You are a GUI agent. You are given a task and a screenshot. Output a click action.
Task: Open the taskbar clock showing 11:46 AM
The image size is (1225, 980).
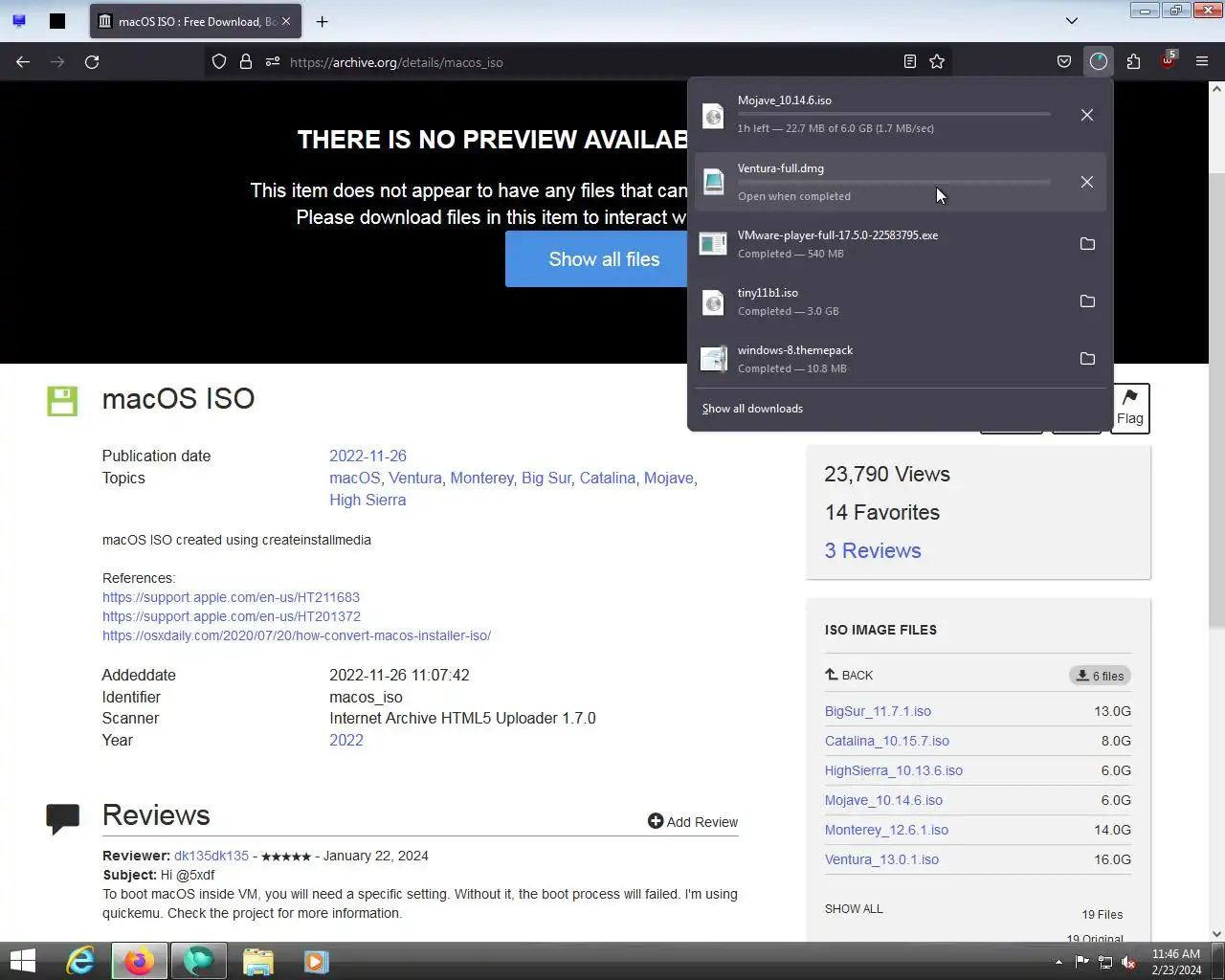click(1176, 961)
